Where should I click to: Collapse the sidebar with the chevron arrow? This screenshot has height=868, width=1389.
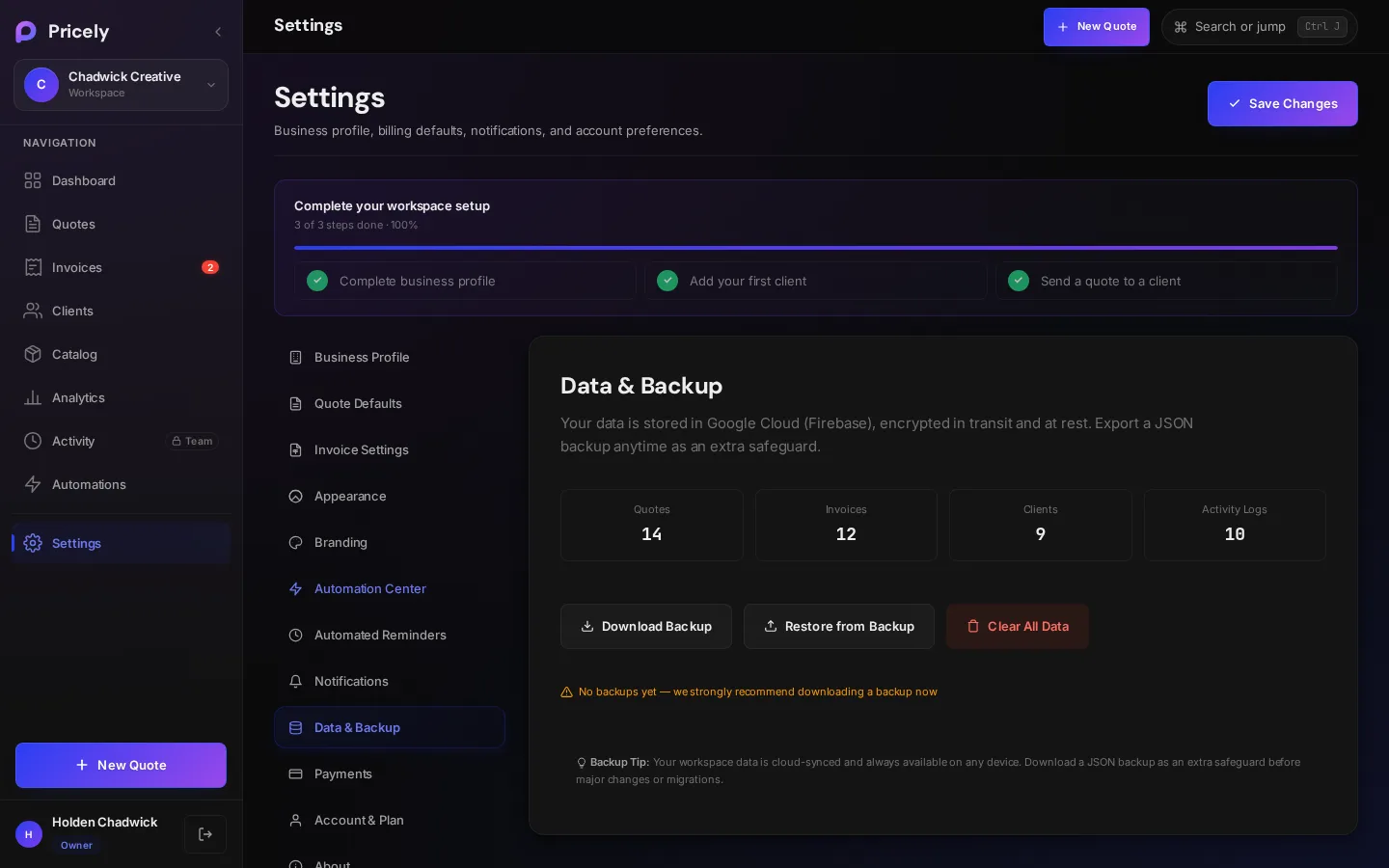point(218,32)
